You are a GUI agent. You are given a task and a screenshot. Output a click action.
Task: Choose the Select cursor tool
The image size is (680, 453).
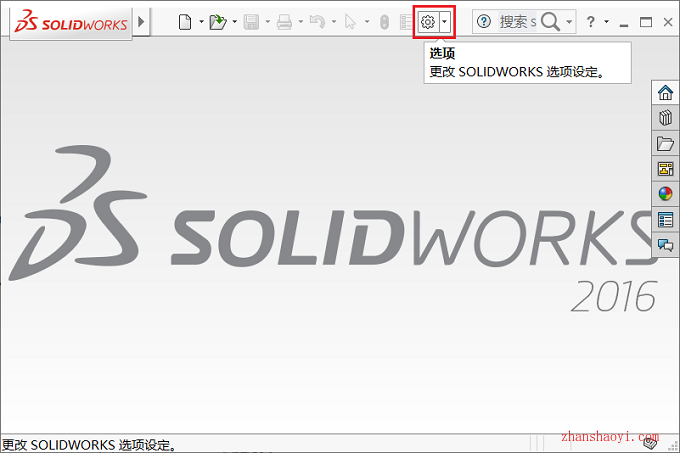coord(350,22)
